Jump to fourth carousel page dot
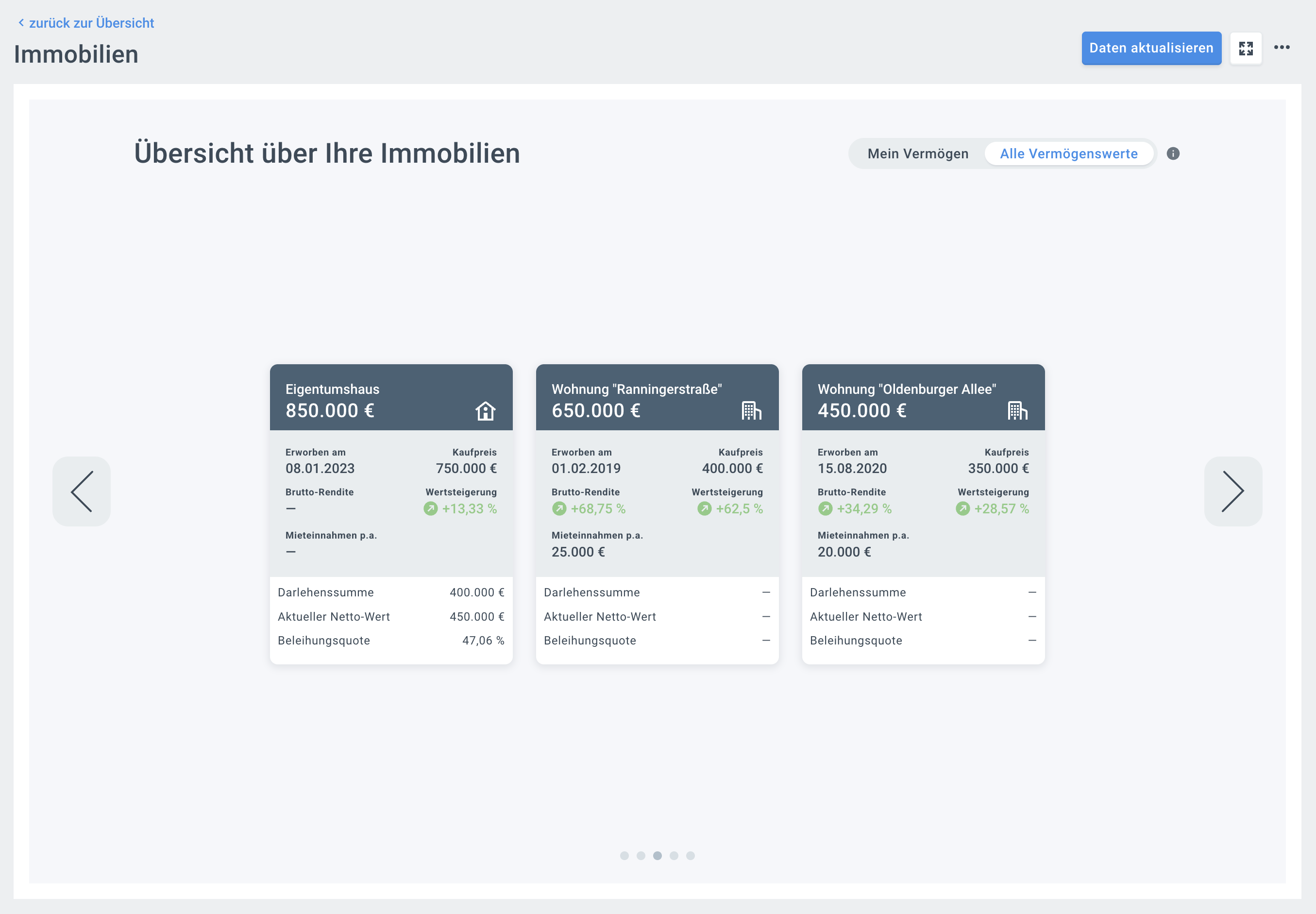 click(x=674, y=856)
